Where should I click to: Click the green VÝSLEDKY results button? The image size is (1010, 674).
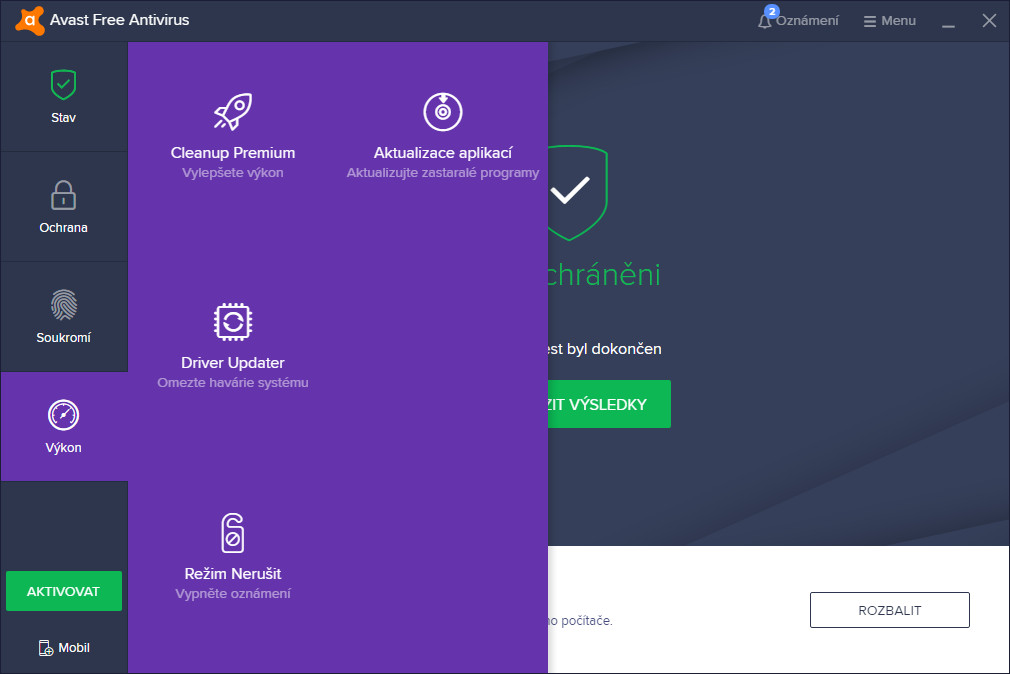click(x=609, y=404)
